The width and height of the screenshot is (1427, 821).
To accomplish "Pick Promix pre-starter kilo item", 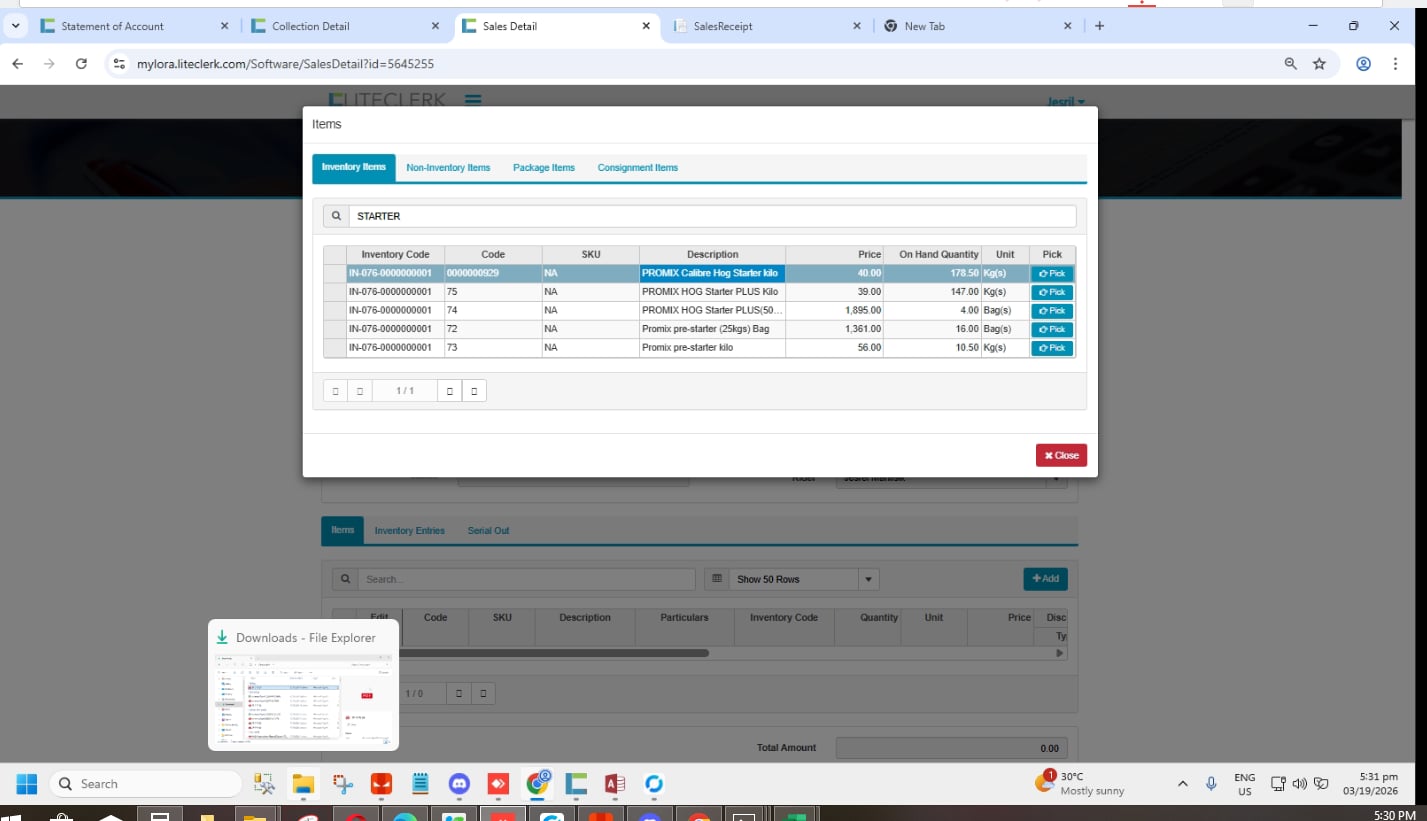I will click(1051, 348).
